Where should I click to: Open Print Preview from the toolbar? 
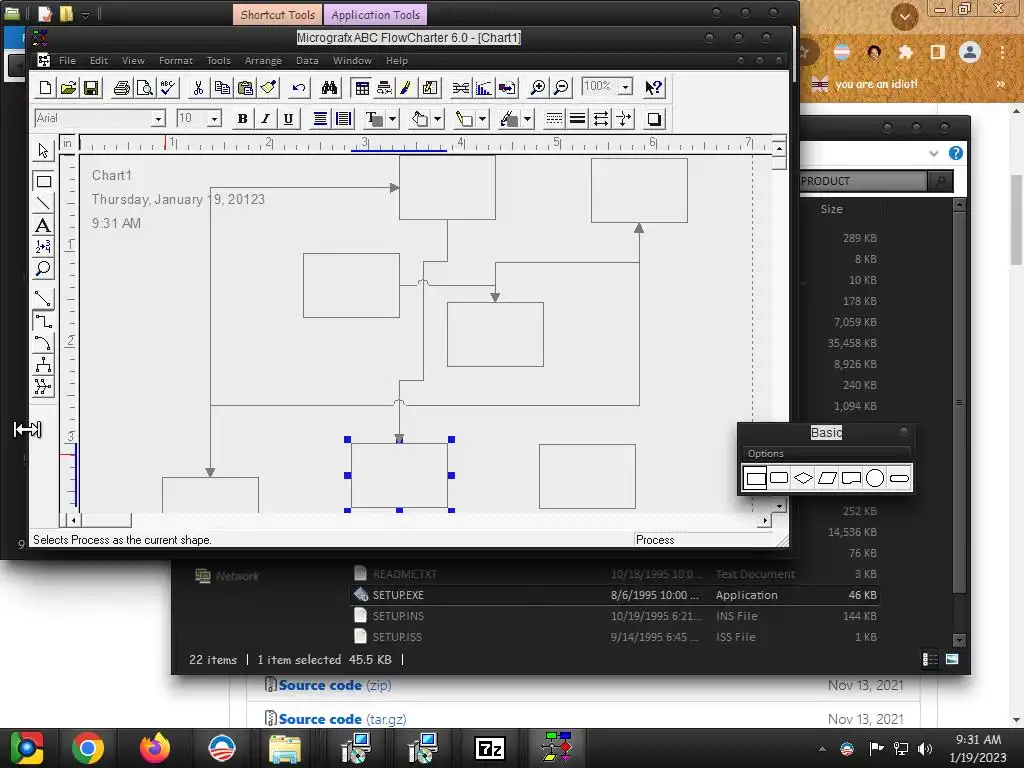(144, 88)
